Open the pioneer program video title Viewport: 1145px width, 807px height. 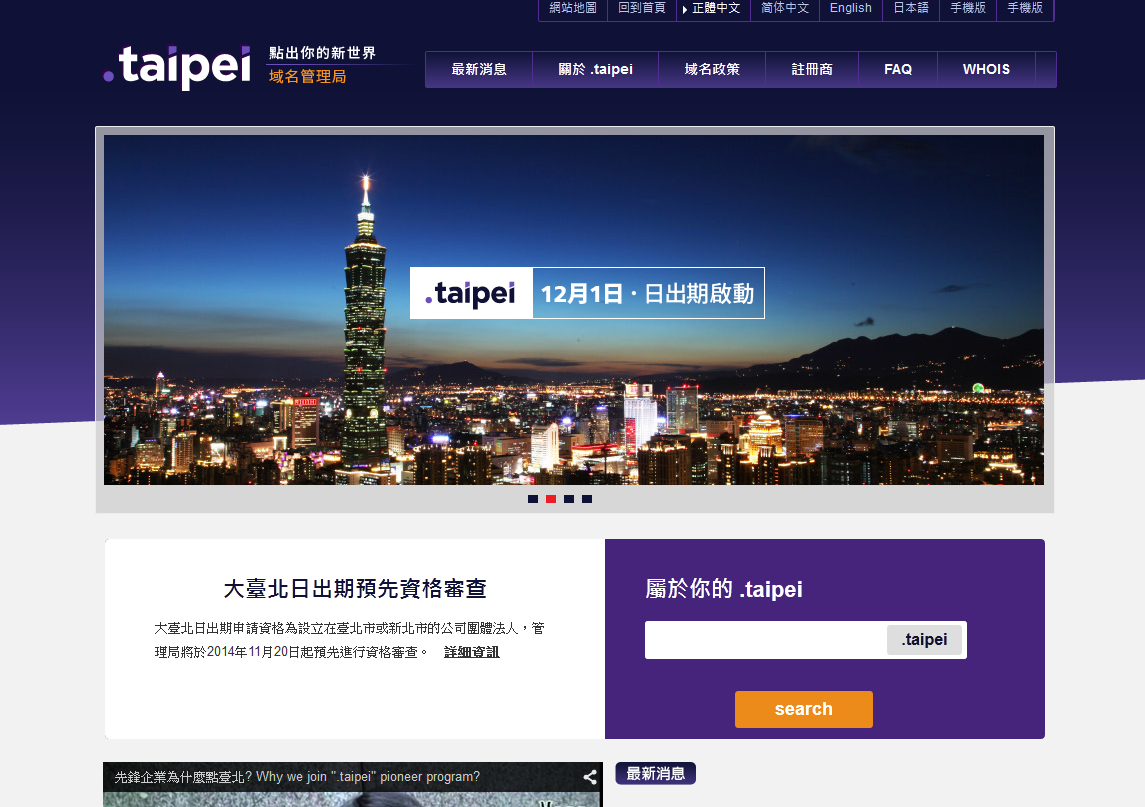(x=297, y=777)
